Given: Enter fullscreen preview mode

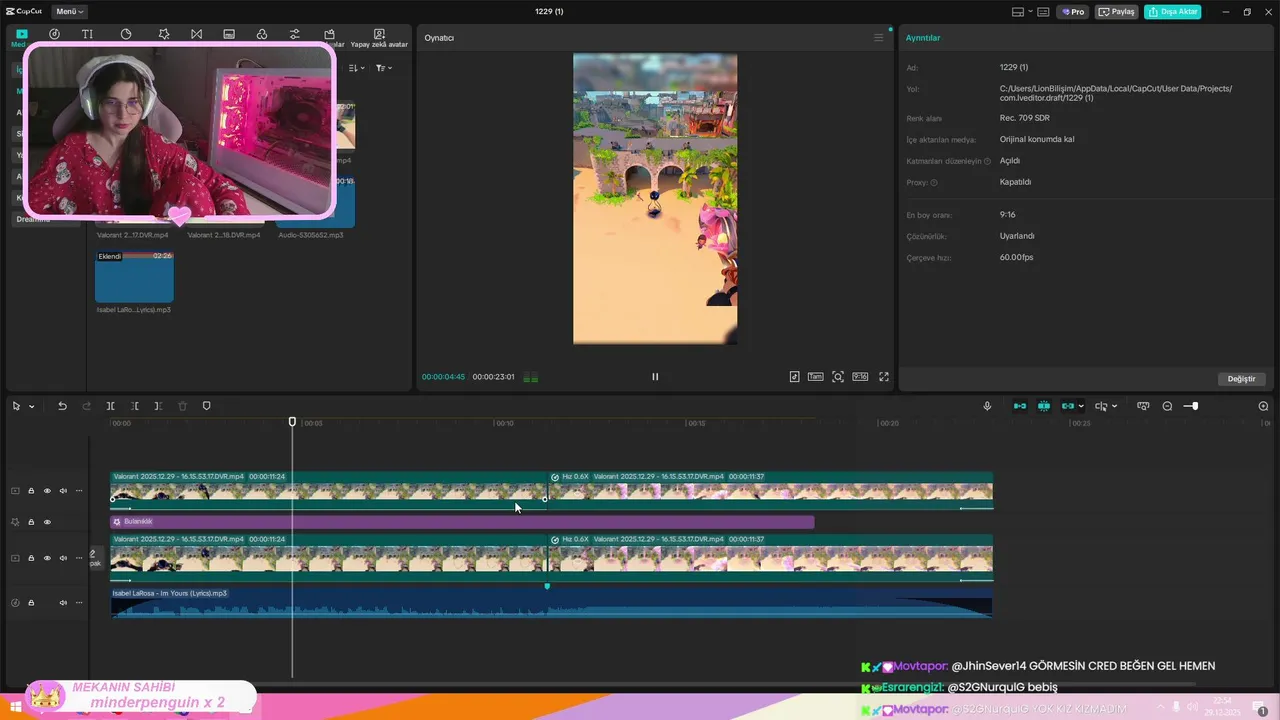Looking at the screenshot, I should point(884,377).
